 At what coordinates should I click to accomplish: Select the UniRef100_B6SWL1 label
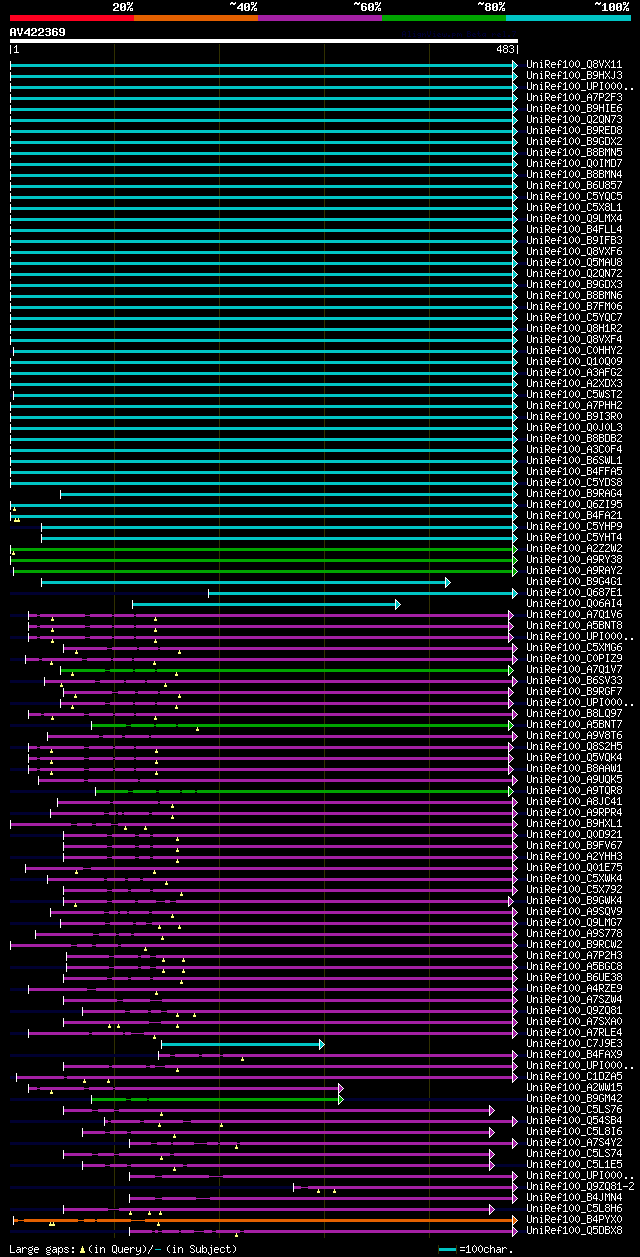tap(574, 460)
